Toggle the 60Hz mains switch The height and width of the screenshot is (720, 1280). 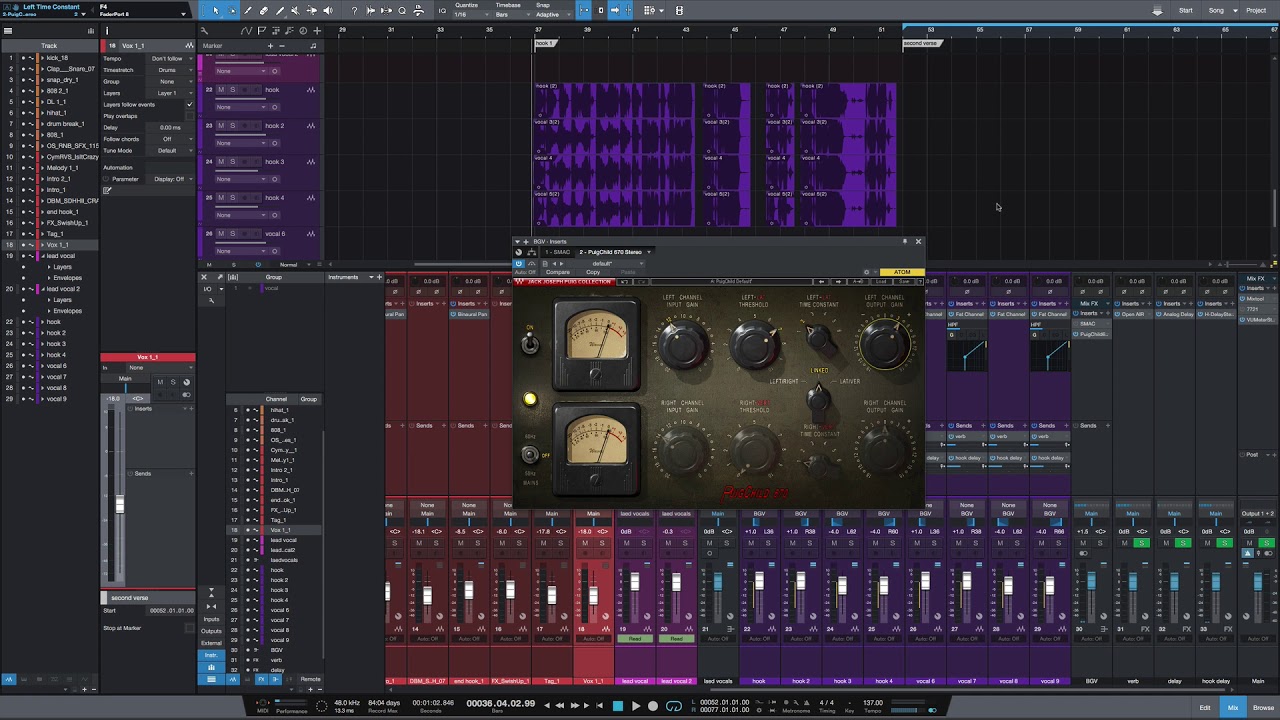pos(529,455)
